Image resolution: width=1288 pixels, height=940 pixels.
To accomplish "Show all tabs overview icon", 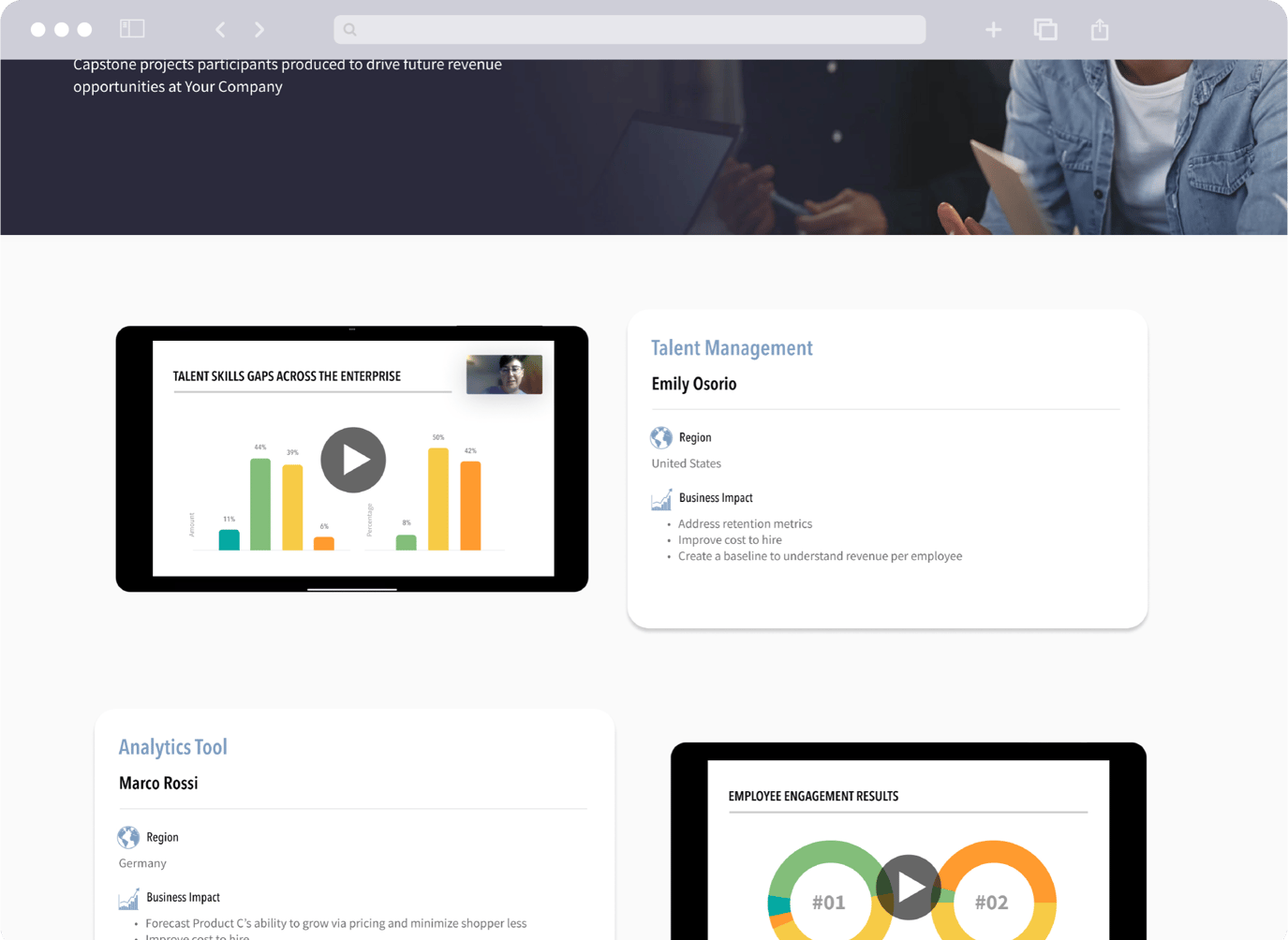I will point(1045,30).
